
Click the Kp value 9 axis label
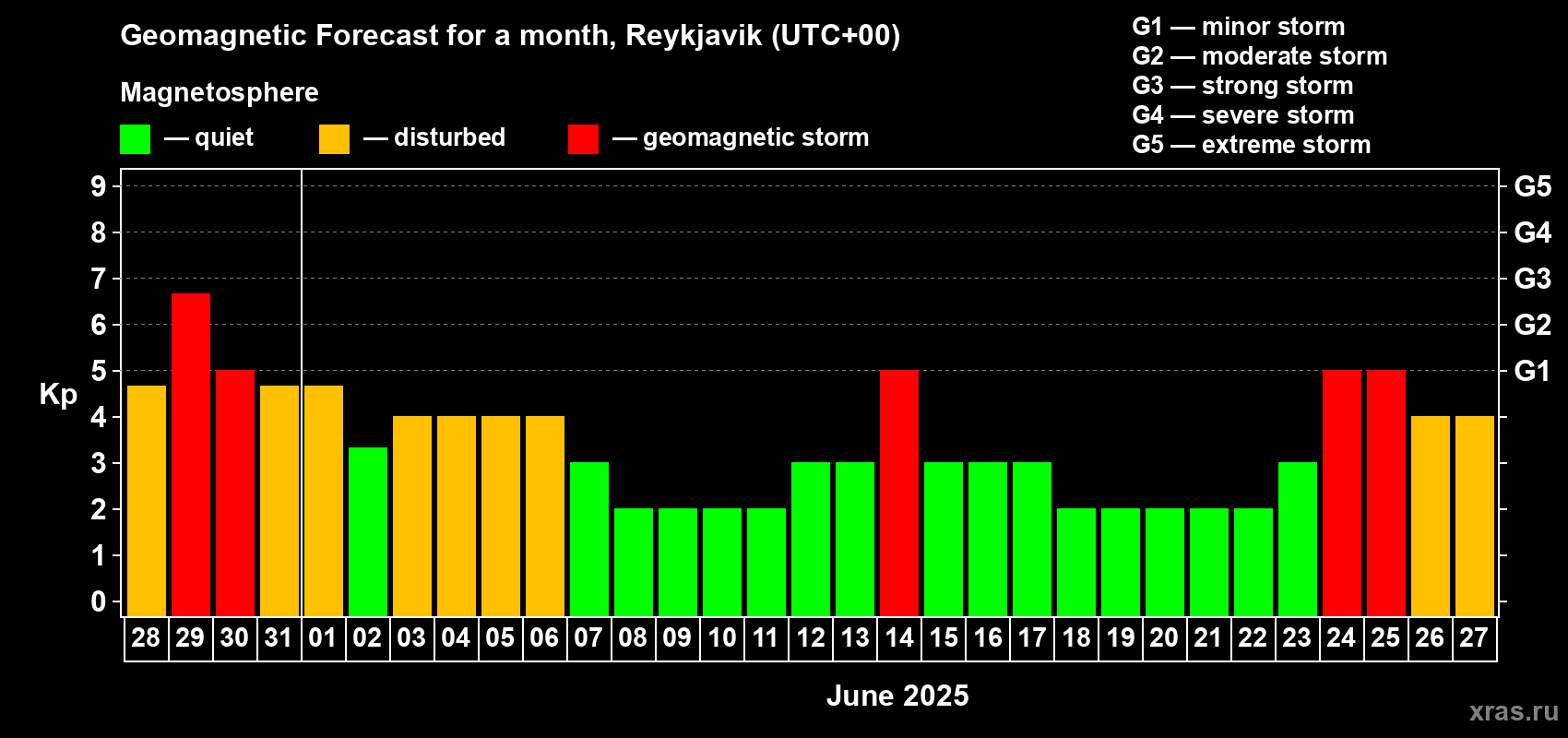(x=99, y=186)
